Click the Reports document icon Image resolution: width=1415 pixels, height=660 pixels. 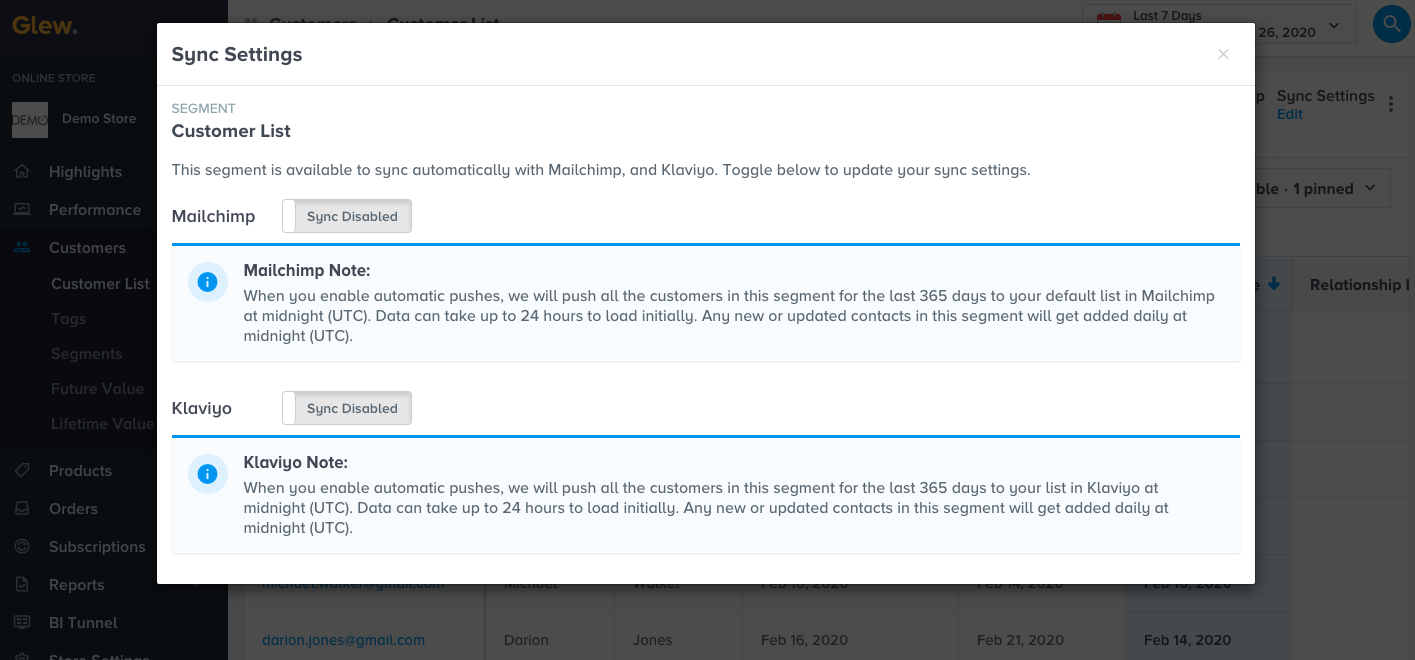(22, 585)
